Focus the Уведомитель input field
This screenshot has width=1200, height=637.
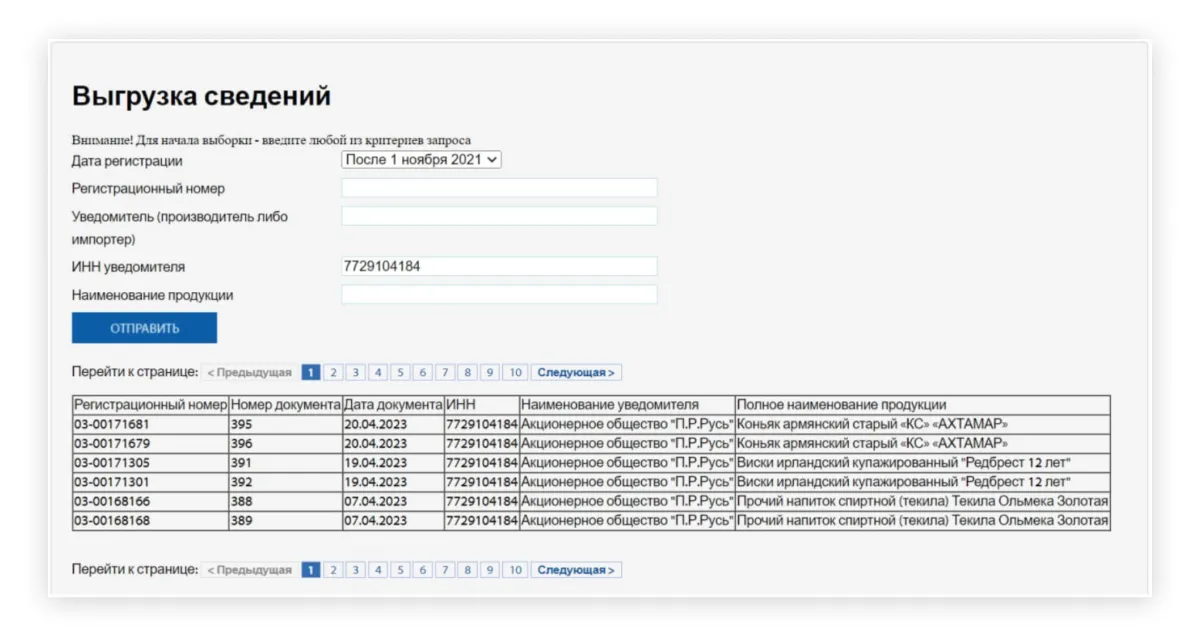(499, 216)
